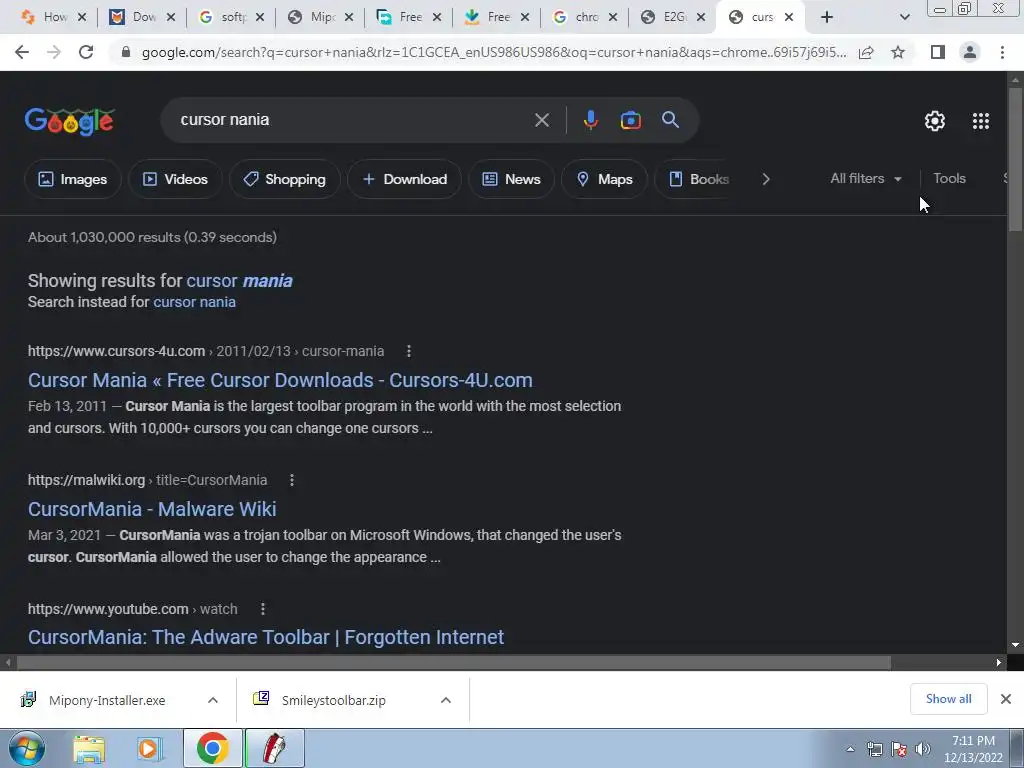This screenshot has width=1024, height=768.
Task: Filter results by Maps
Action: (604, 179)
